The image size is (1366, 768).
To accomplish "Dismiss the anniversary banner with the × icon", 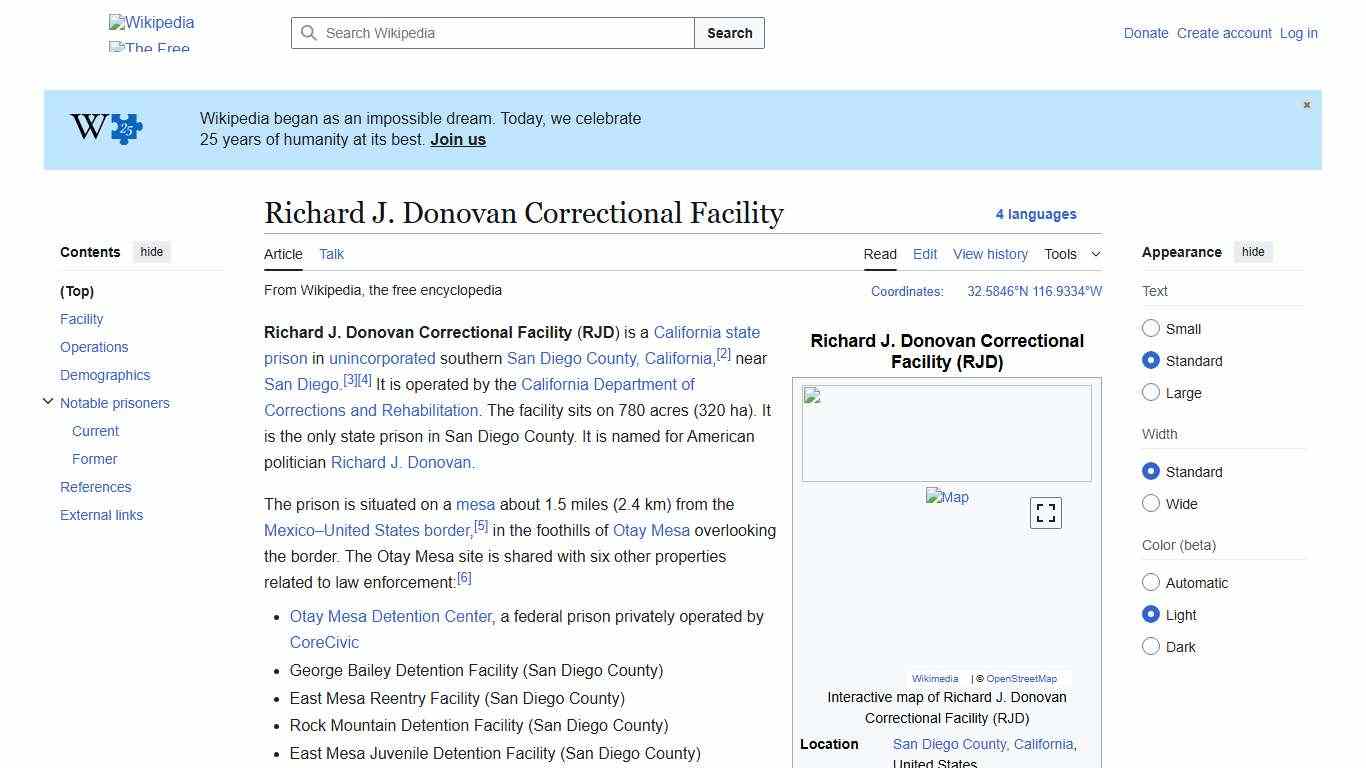I will click(1306, 104).
